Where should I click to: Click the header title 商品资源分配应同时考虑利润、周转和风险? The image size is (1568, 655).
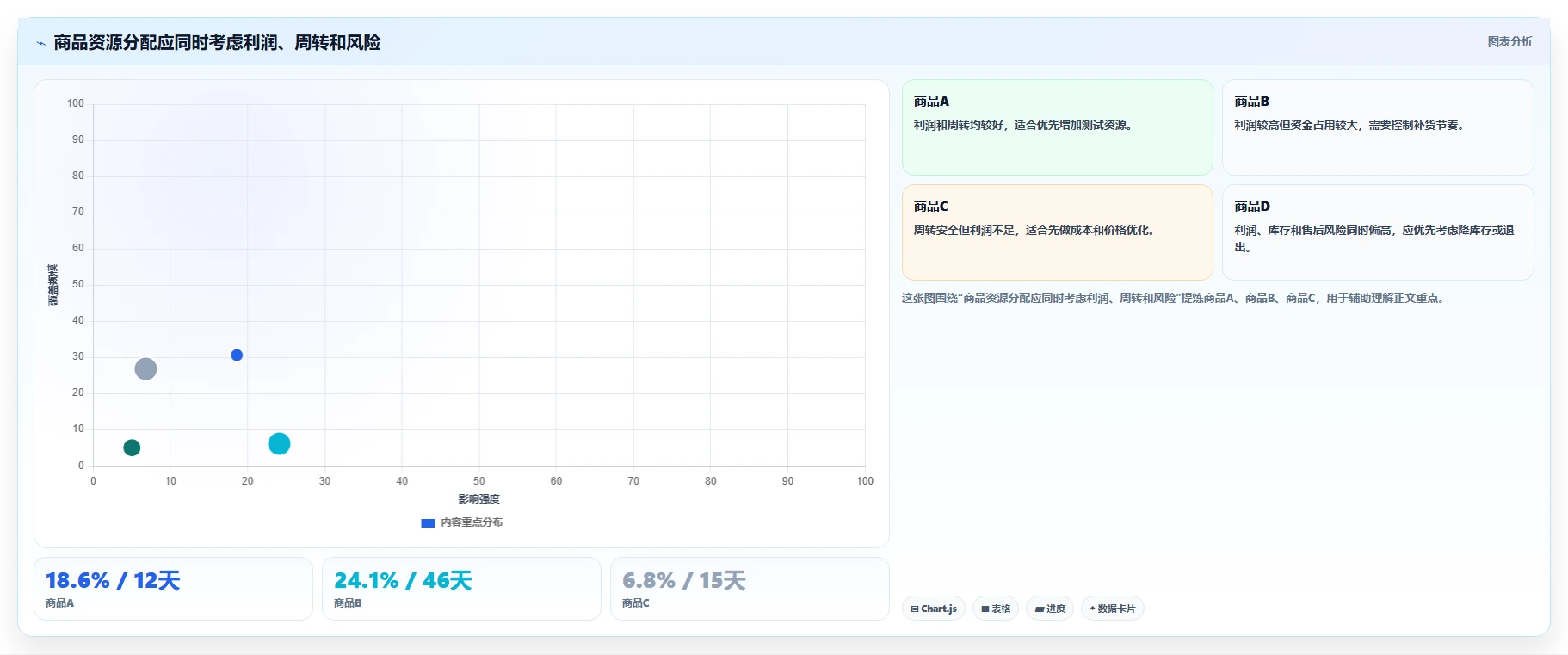pos(217,42)
